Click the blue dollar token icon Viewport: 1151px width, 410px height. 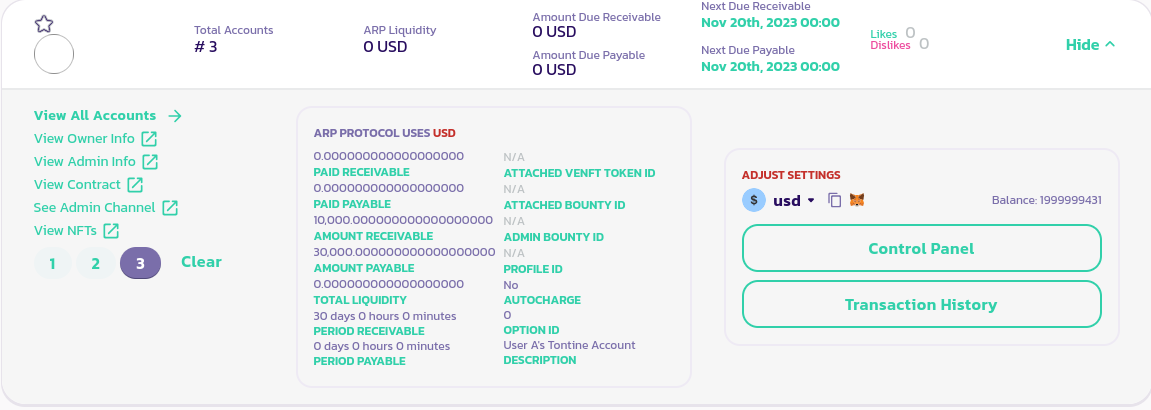click(x=754, y=200)
